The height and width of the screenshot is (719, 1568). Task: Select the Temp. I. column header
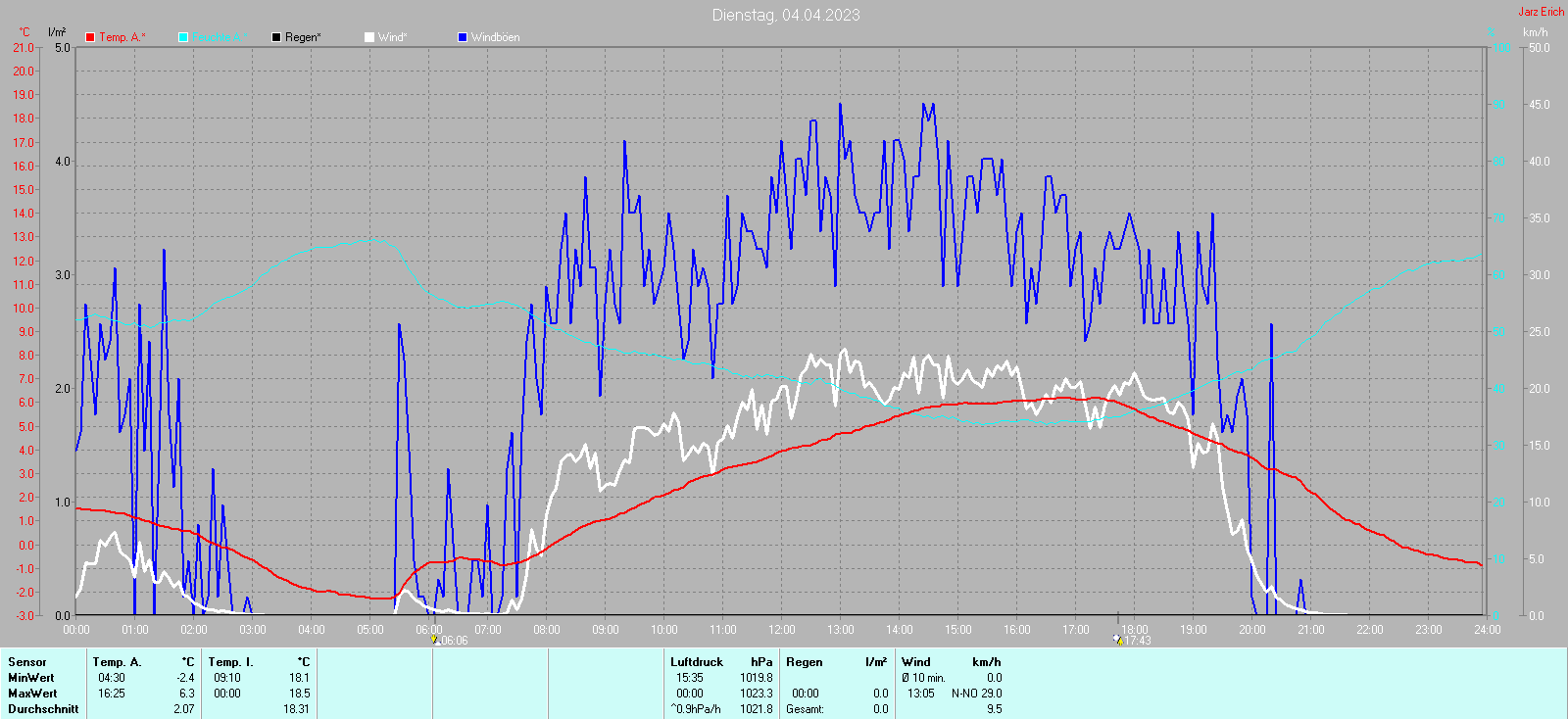click(230, 662)
